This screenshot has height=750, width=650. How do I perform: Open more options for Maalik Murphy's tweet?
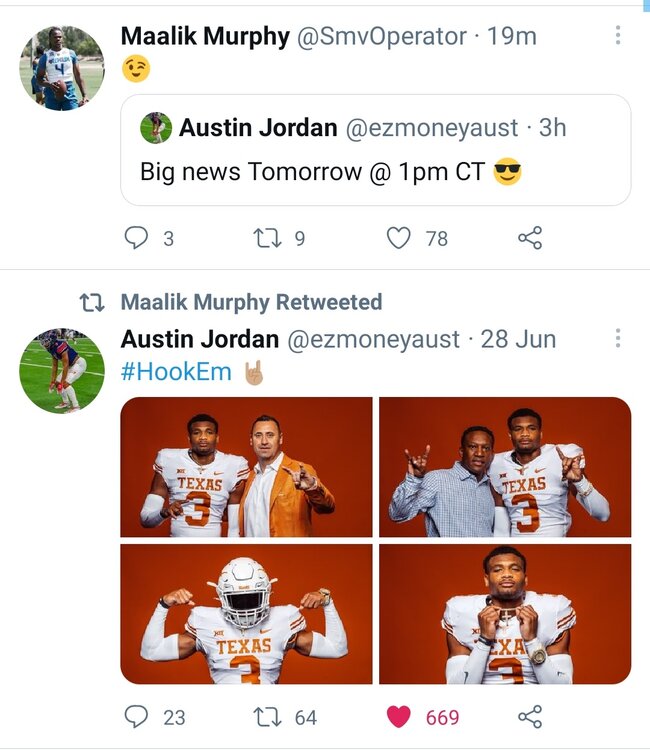(618, 37)
